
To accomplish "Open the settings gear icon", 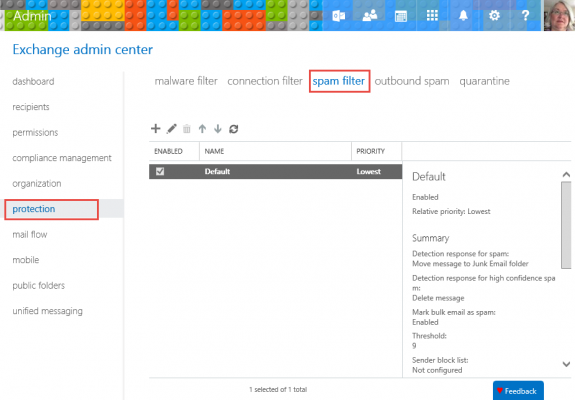I will (x=494, y=15).
